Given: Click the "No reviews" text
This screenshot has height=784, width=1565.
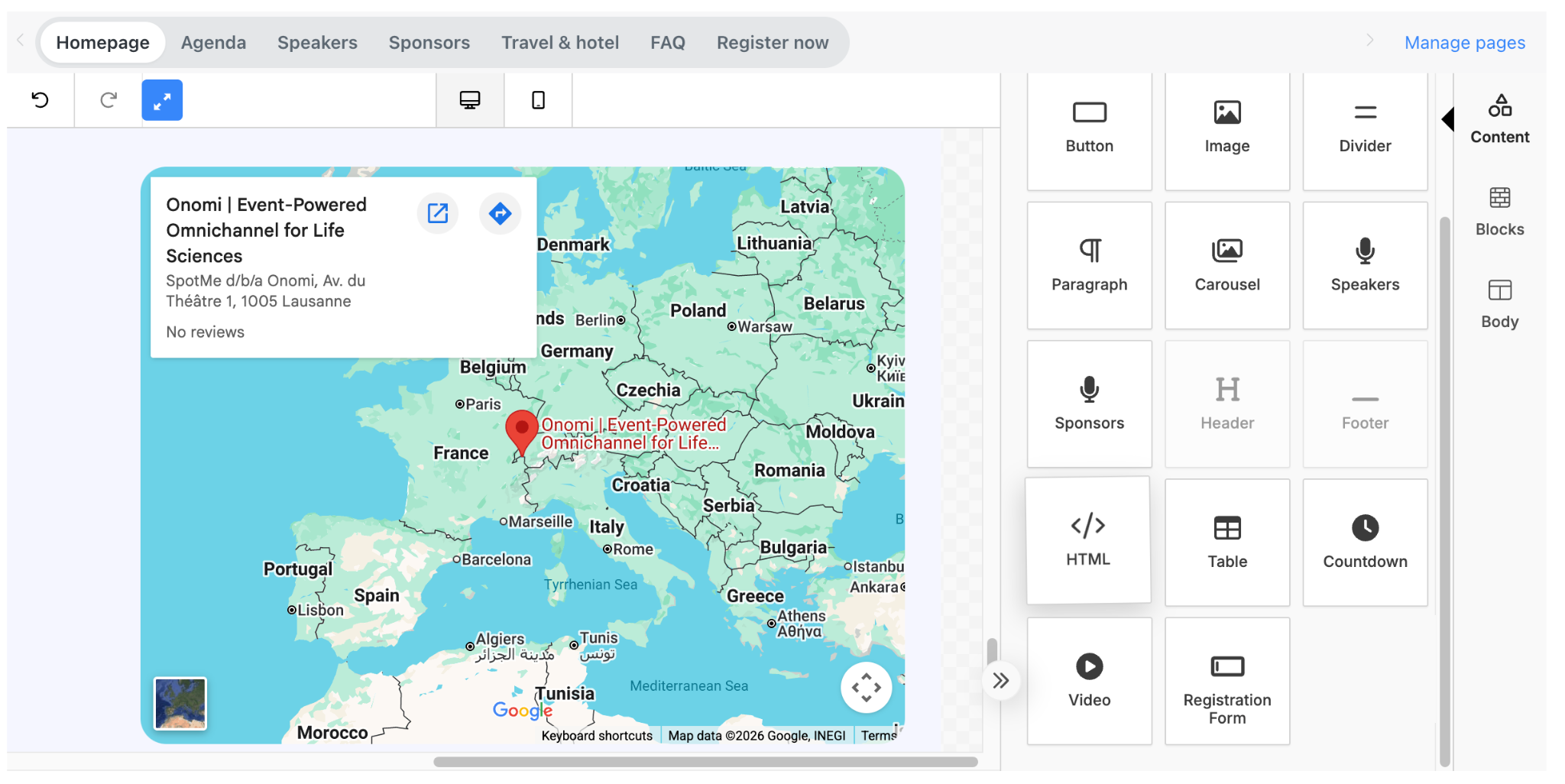Looking at the screenshot, I should pyautogui.click(x=205, y=332).
